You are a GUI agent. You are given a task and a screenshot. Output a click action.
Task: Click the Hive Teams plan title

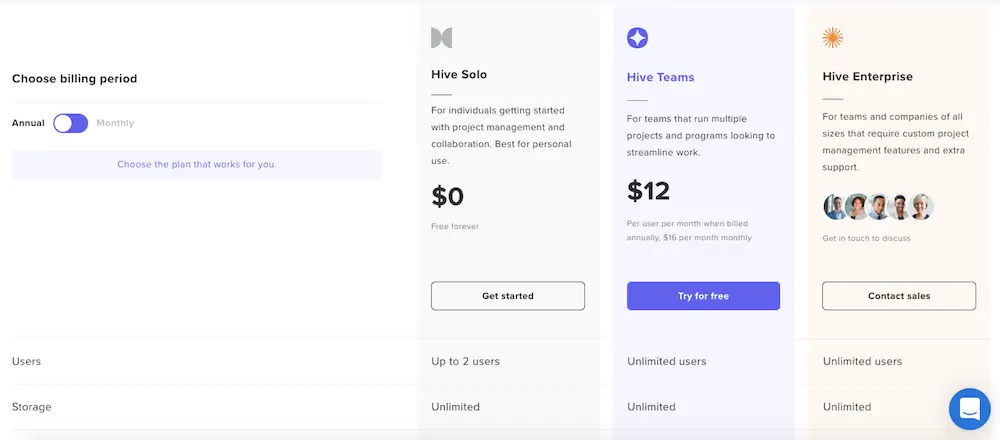tap(660, 77)
